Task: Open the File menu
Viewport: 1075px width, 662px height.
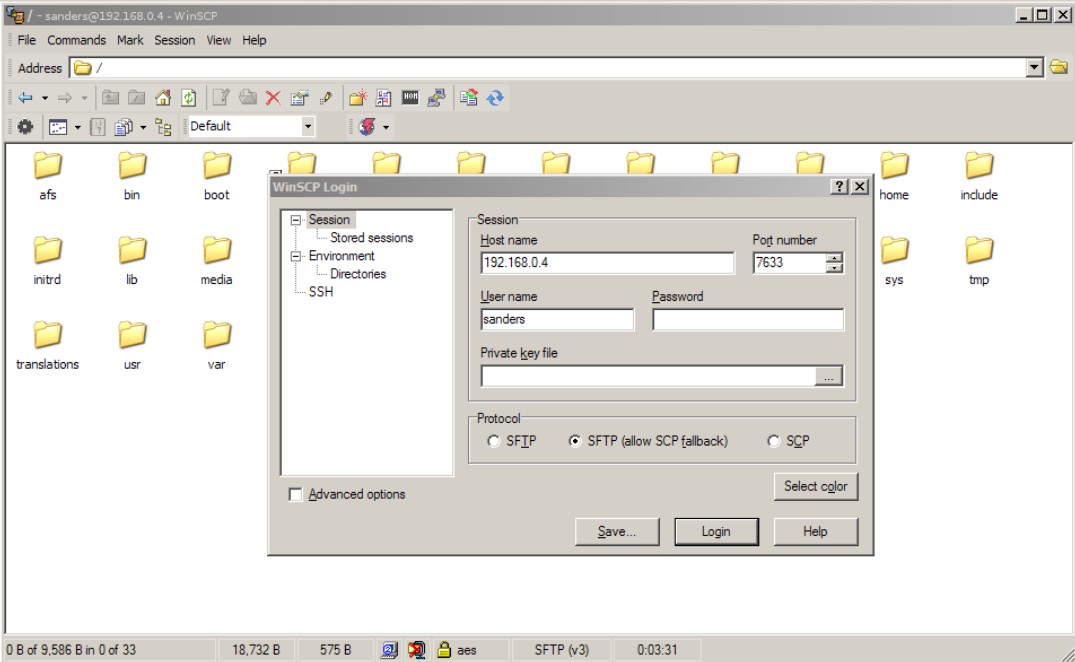Action: (27, 40)
